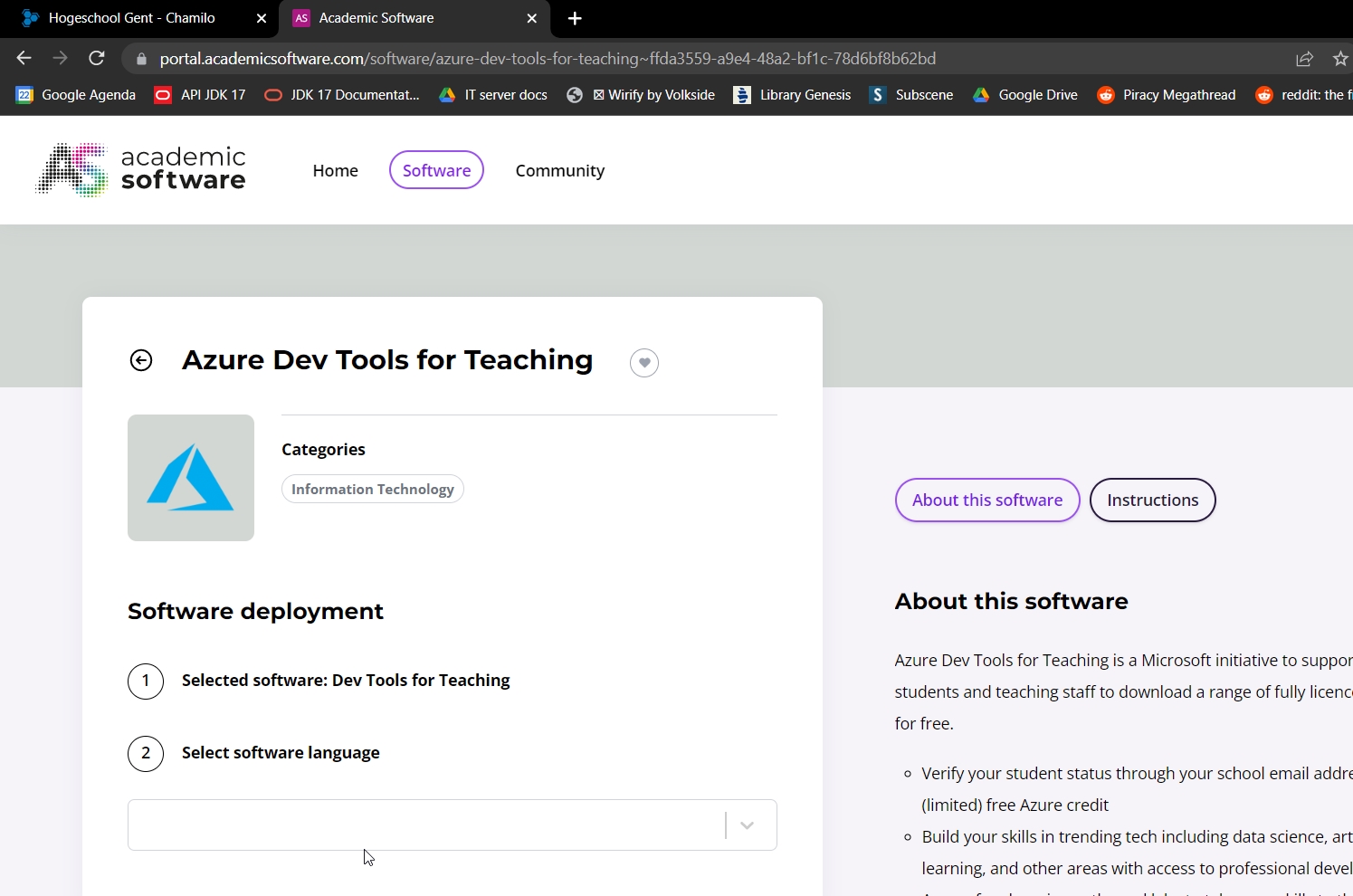Click the Azure Dev Tools for Teaching heading

coord(387,360)
